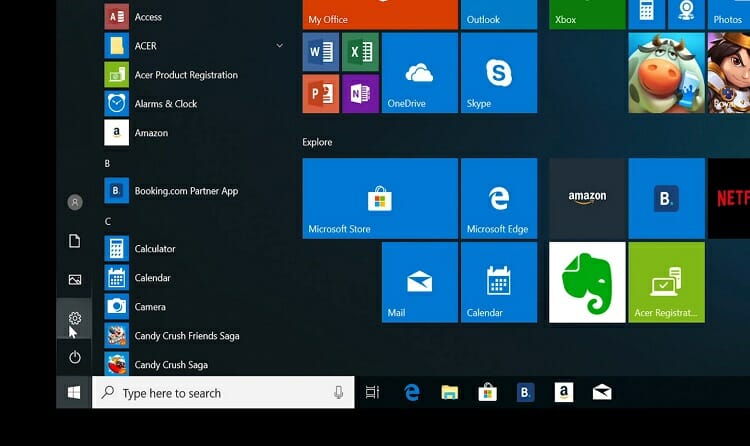The image size is (750, 446).
Task: Open Mail from the taskbar
Action: click(x=602, y=392)
